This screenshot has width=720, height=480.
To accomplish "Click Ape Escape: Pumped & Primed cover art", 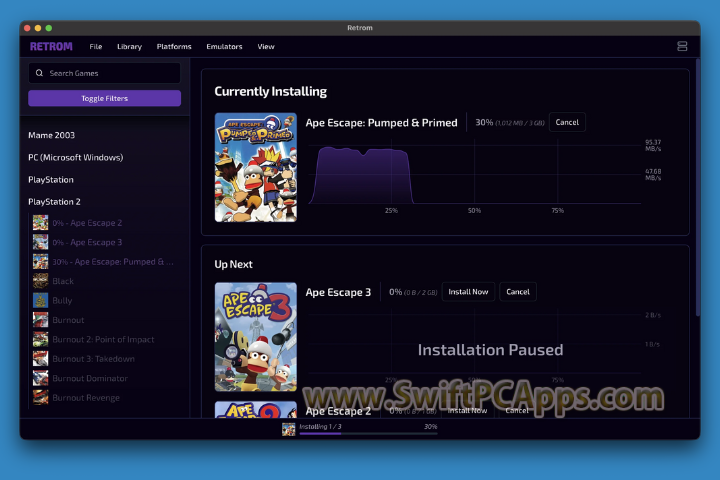I will click(256, 168).
